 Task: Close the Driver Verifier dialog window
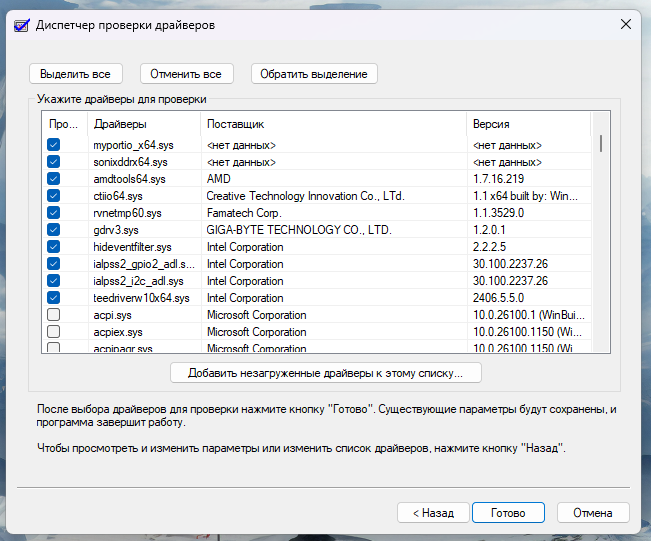[x=626, y=24]
